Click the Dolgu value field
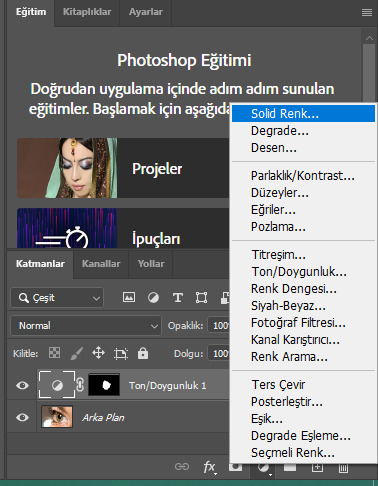The image size is (378, 486). (219, 353)
